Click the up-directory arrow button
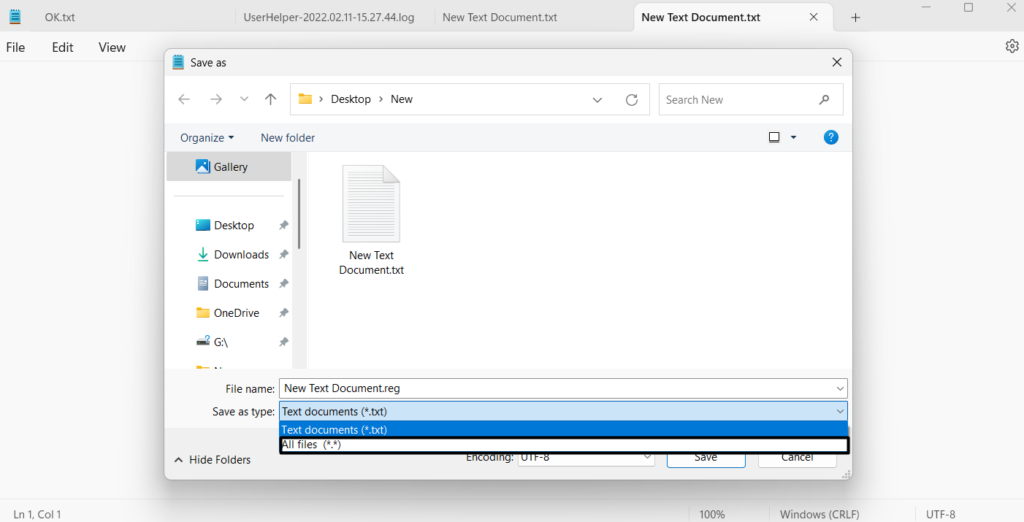The image size is (1024, 522). click(270, 99)
